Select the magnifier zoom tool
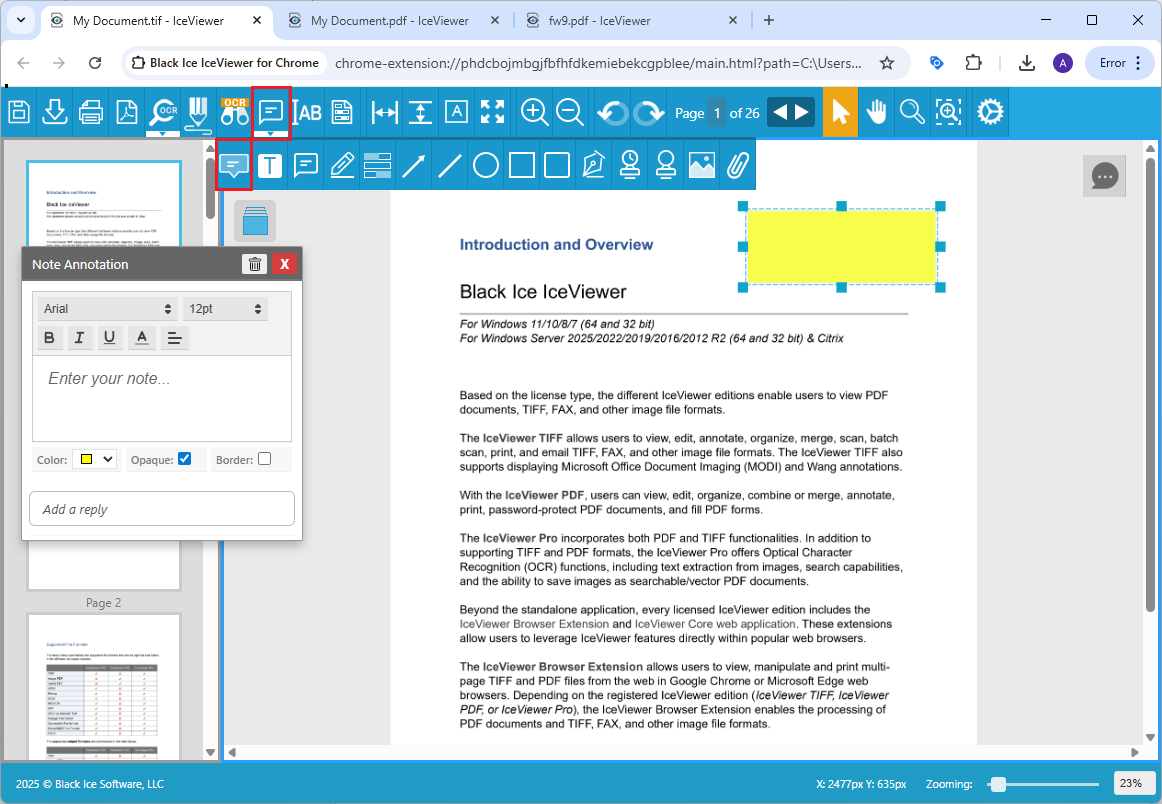Viewport: 1162px width, 804px height. pos(912,113)
